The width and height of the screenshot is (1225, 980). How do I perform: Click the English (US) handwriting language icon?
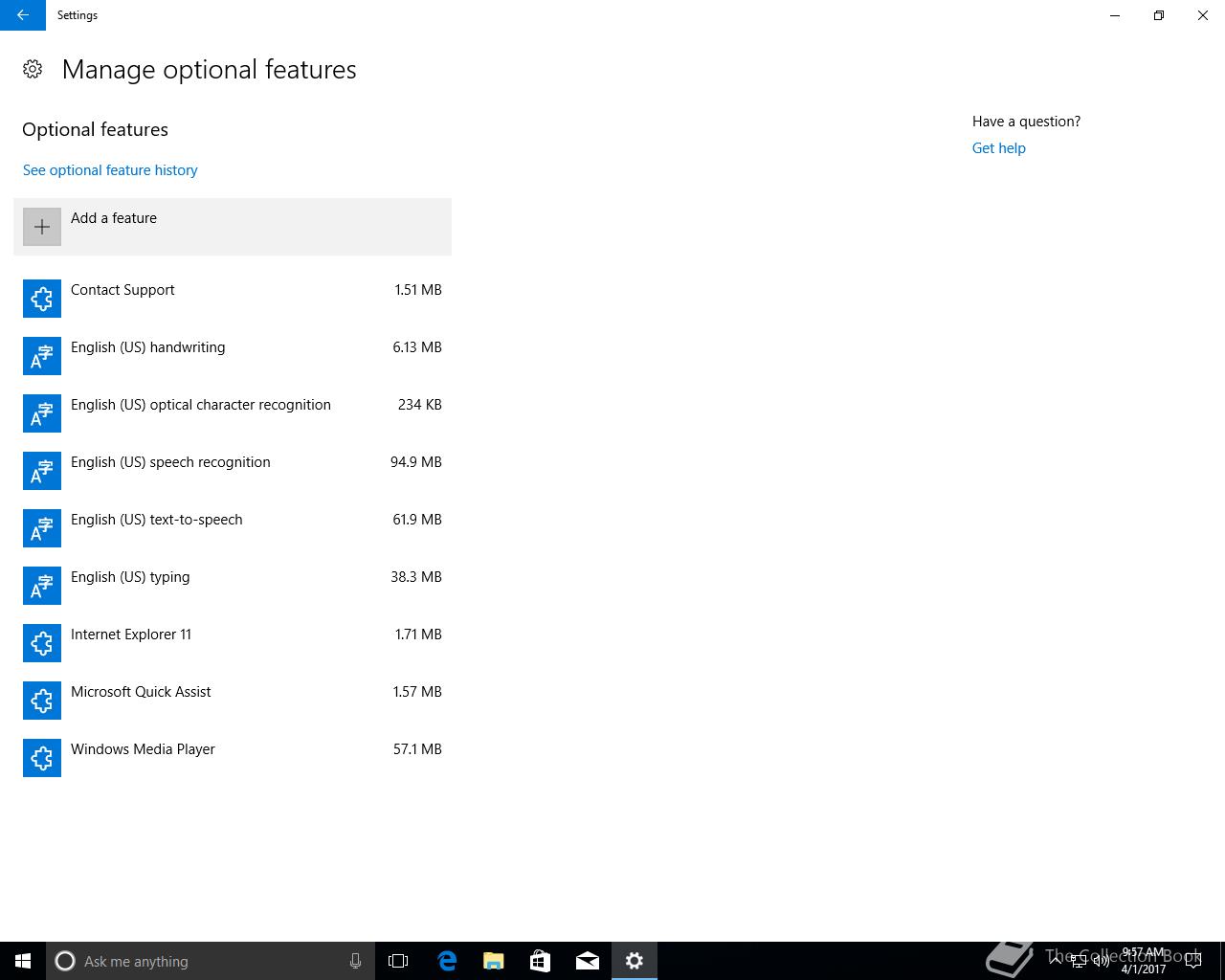point(42,356)
